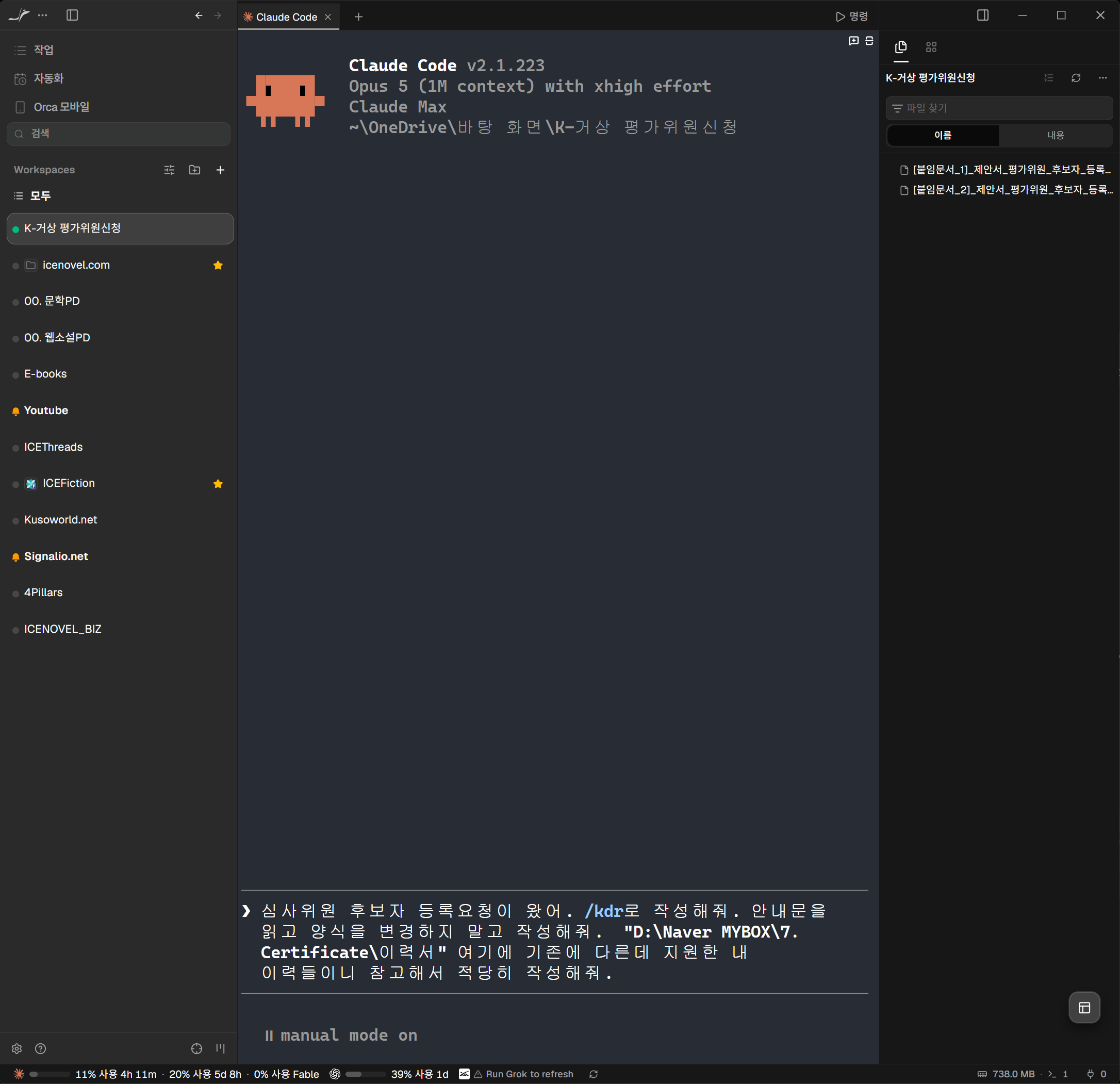This screenshot has height=1084, width=1120.
Task: Open the Signalio.net workspace
Action: point(120,556)
